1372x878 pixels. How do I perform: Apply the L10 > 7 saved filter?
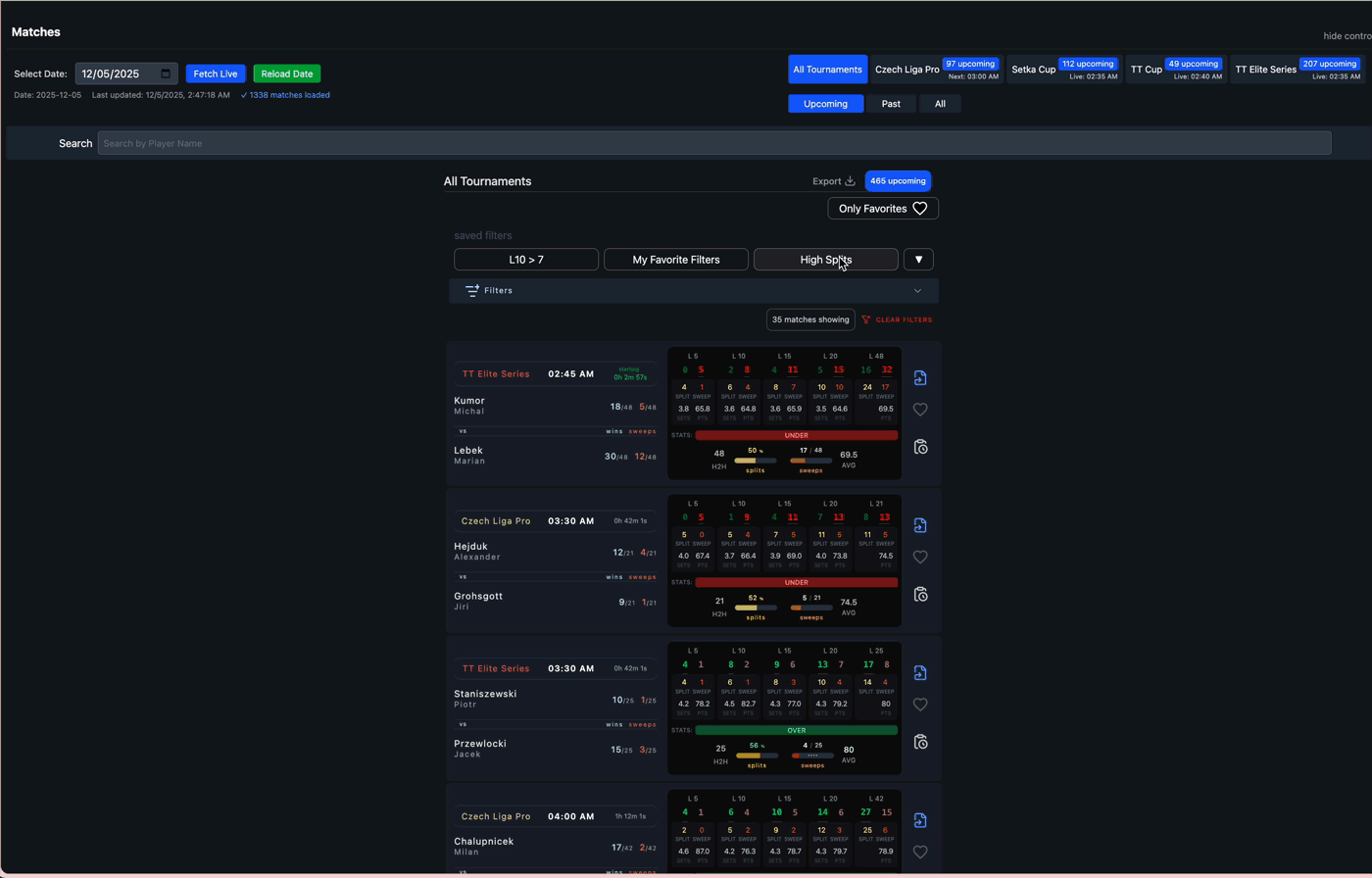pos(526,260)
